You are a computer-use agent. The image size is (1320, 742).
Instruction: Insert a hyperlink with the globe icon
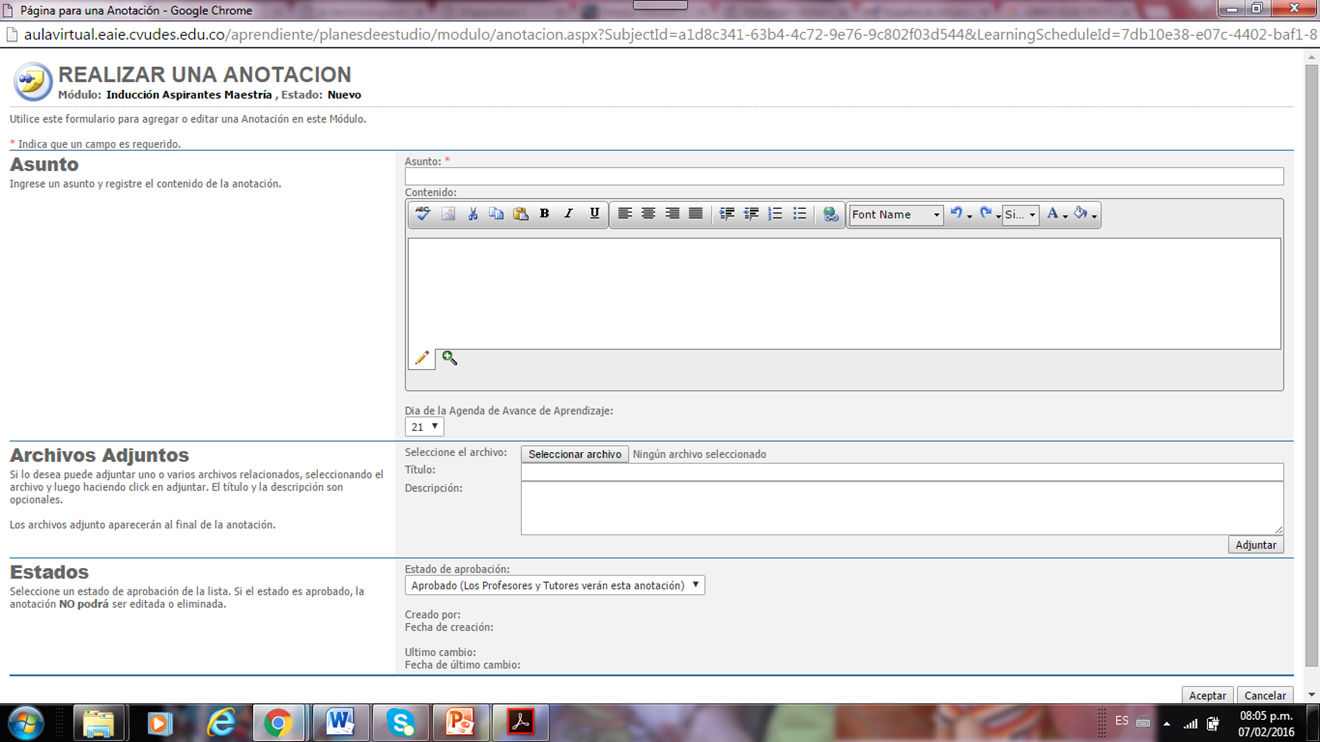830,214
